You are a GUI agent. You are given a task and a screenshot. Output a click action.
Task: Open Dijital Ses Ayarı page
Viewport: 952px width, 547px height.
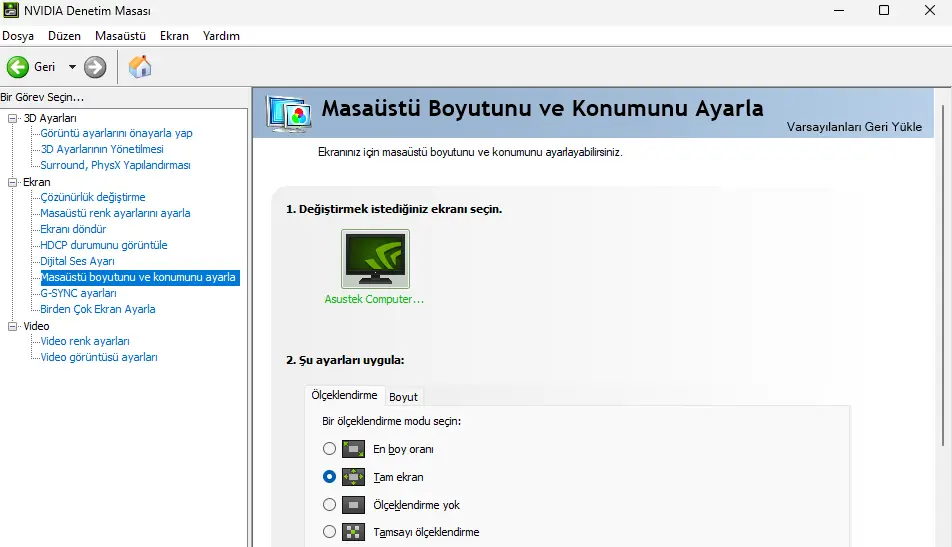click(77, 261)
